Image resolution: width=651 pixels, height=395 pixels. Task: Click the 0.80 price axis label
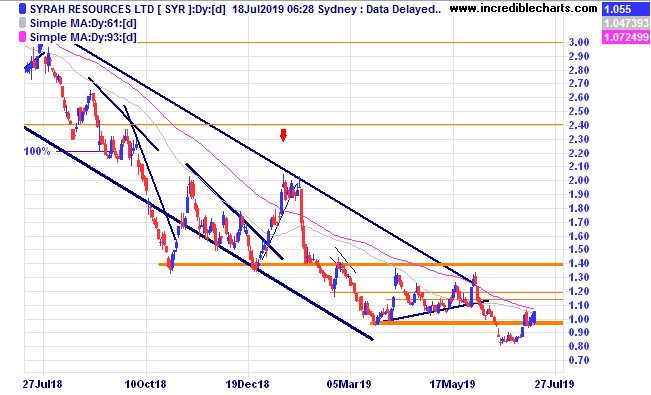point(579,346)
